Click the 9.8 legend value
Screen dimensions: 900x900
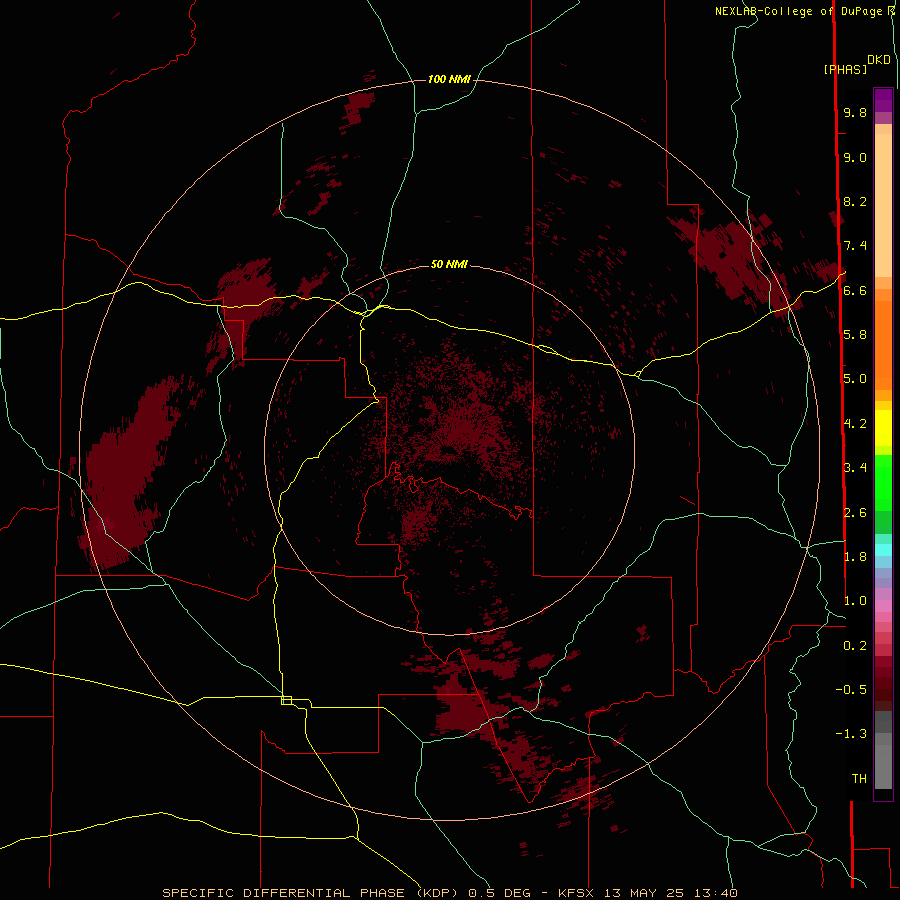point(855,112)
